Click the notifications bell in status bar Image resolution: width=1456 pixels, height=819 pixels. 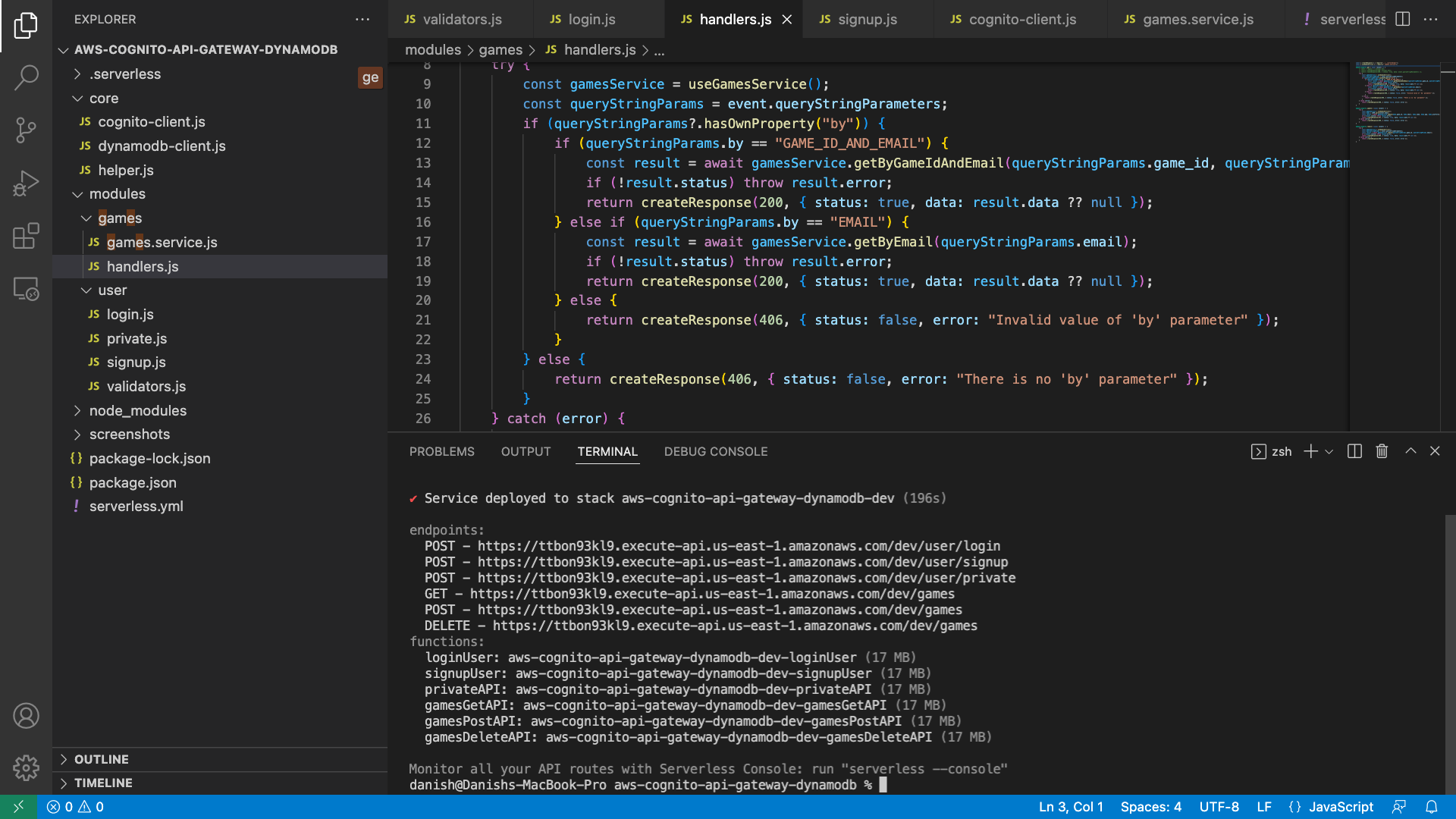(x=1432, y=807)
